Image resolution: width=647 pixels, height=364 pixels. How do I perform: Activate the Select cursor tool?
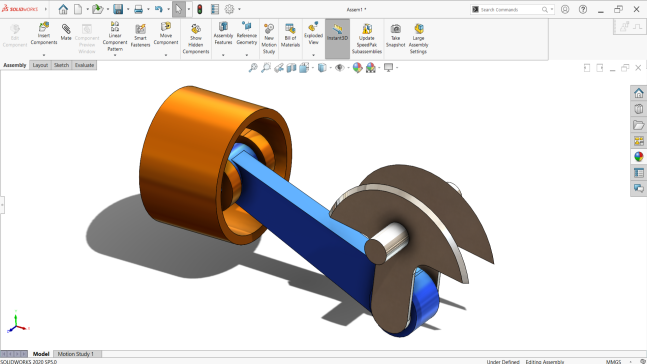point(178,9)
